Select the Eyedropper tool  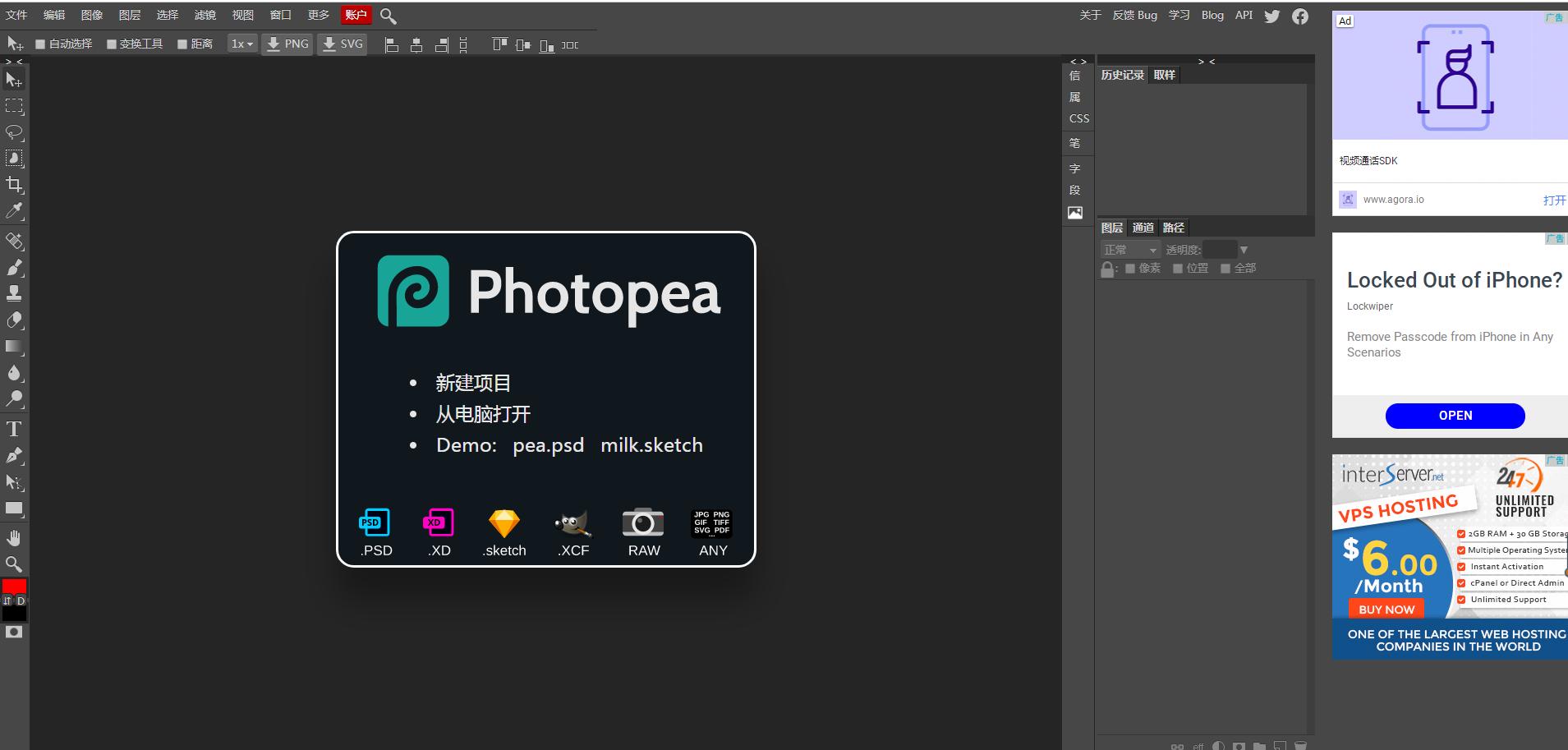click(x=14, y=211)
